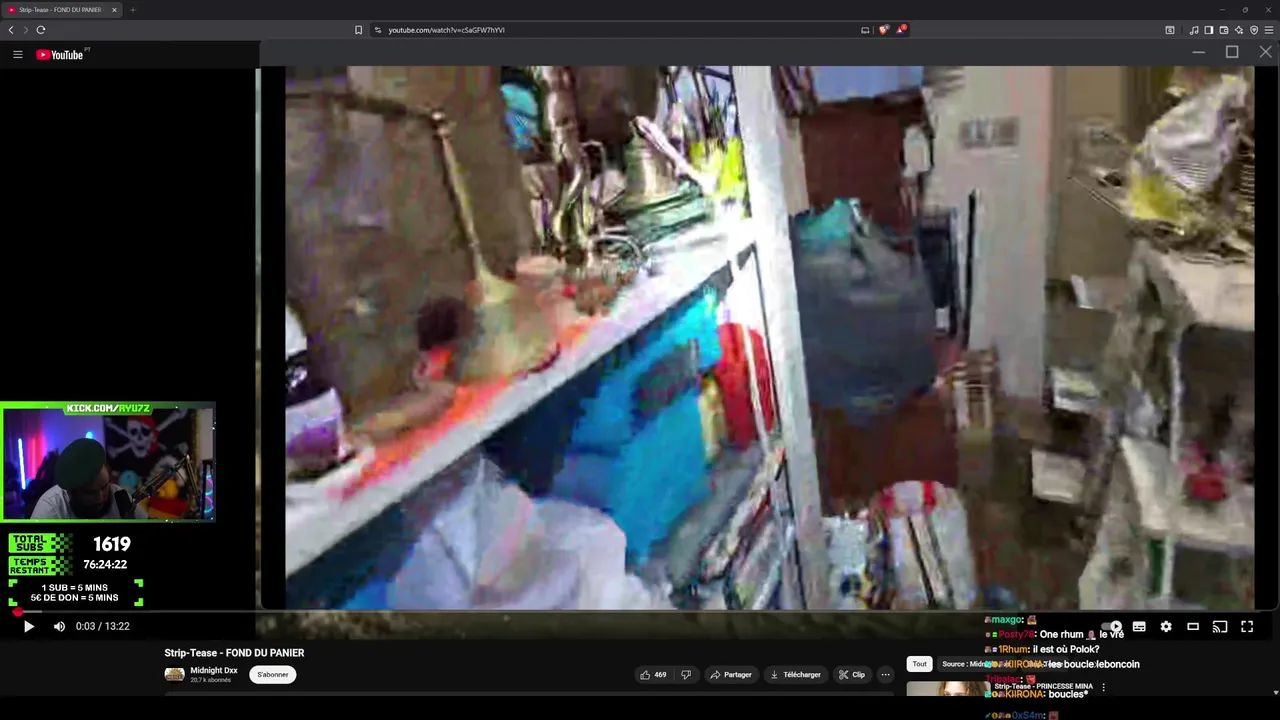This screenshot has width=1280, height=720.
Task: Enter fullscreen mode
Action: [1247, 627]
